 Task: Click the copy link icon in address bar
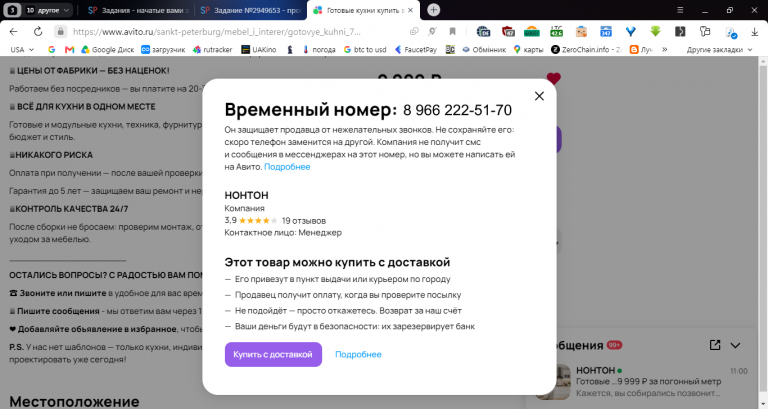coord(414,32)
